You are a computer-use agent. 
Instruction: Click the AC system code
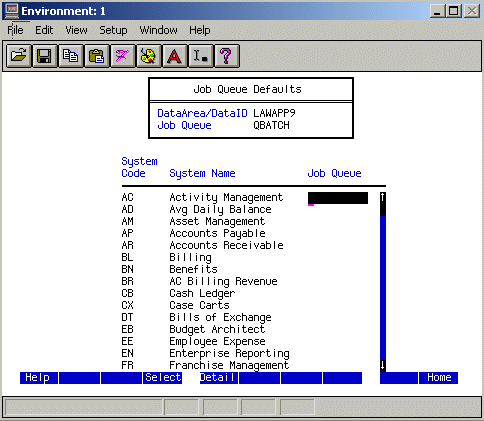coord(127,197)
